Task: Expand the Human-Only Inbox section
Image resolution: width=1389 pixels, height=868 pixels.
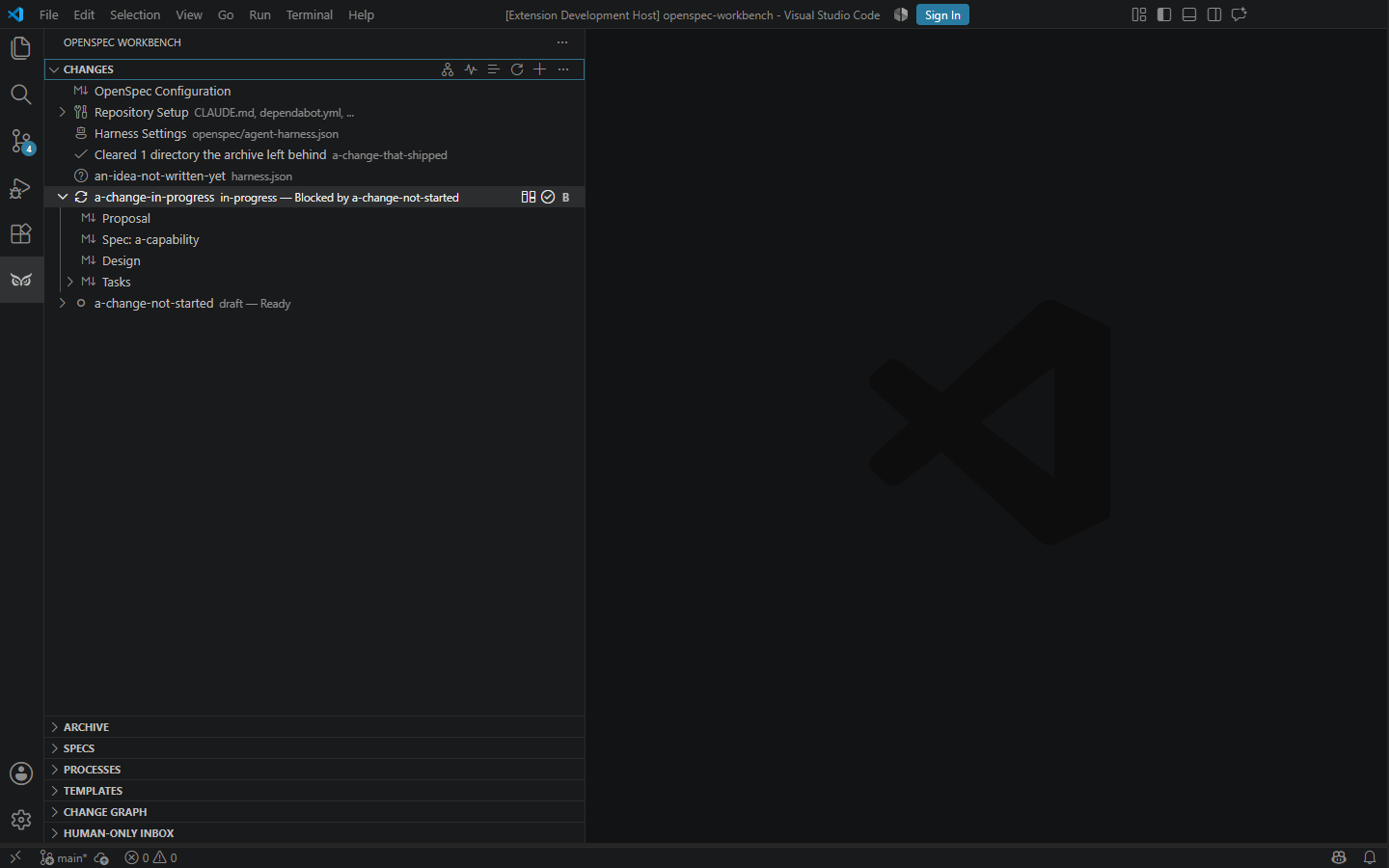Action: click(314, 833)
